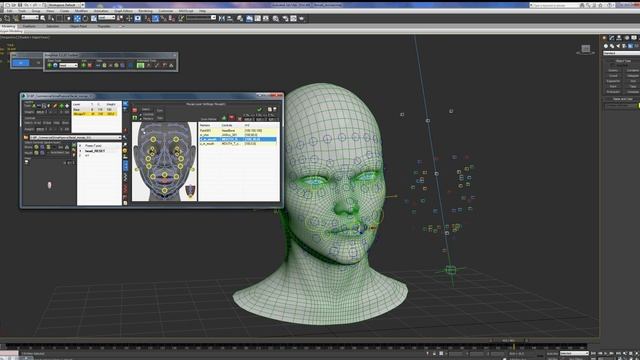Open the dropdown in floating toolbar

(x=68, y=66)
